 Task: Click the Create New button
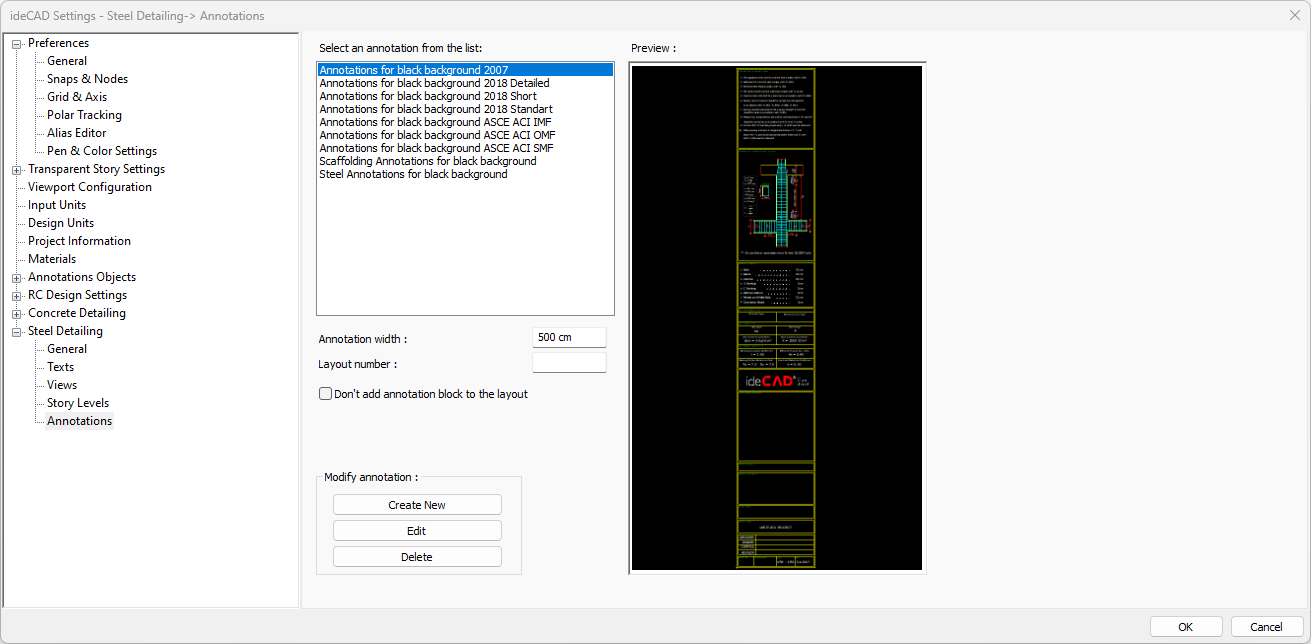click(x=417, y=505)
